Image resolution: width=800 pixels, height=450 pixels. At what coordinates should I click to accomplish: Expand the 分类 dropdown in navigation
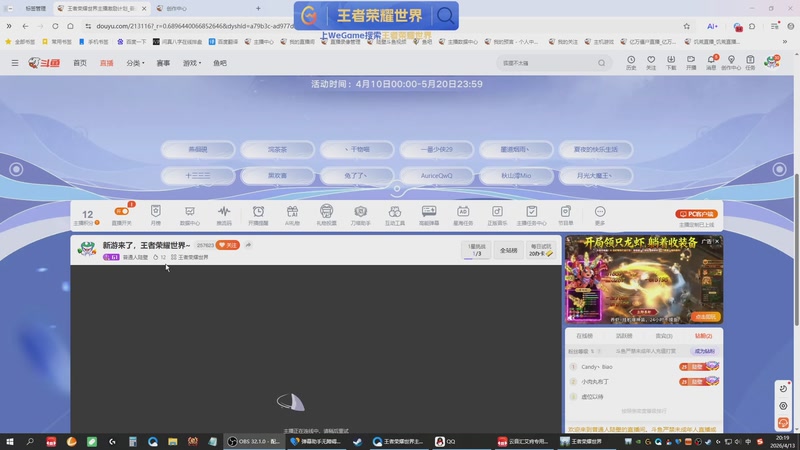tap(135, 63)
